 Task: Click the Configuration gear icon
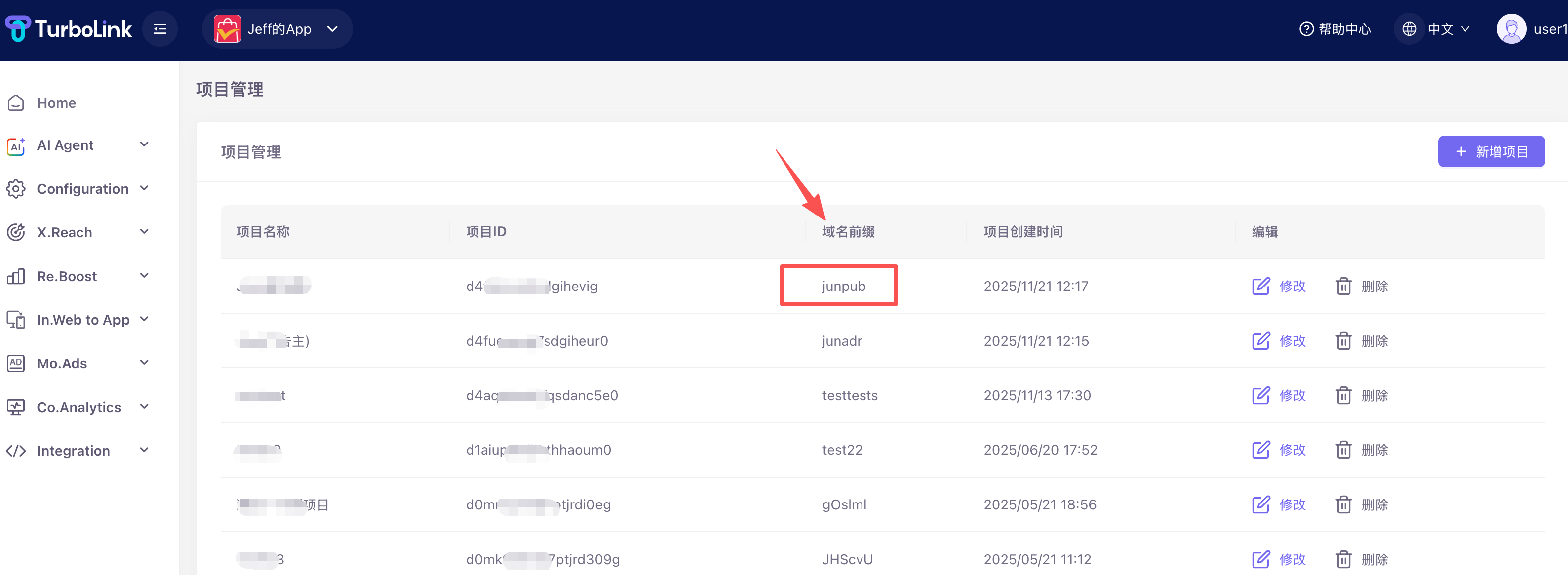click(16, 189)
